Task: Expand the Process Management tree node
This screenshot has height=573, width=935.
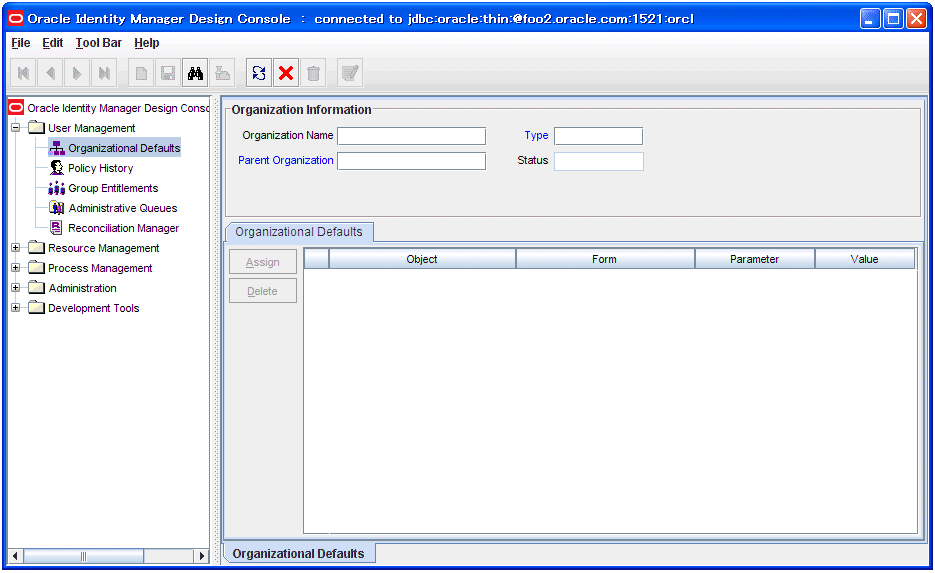Action: [x=16, y=268]
